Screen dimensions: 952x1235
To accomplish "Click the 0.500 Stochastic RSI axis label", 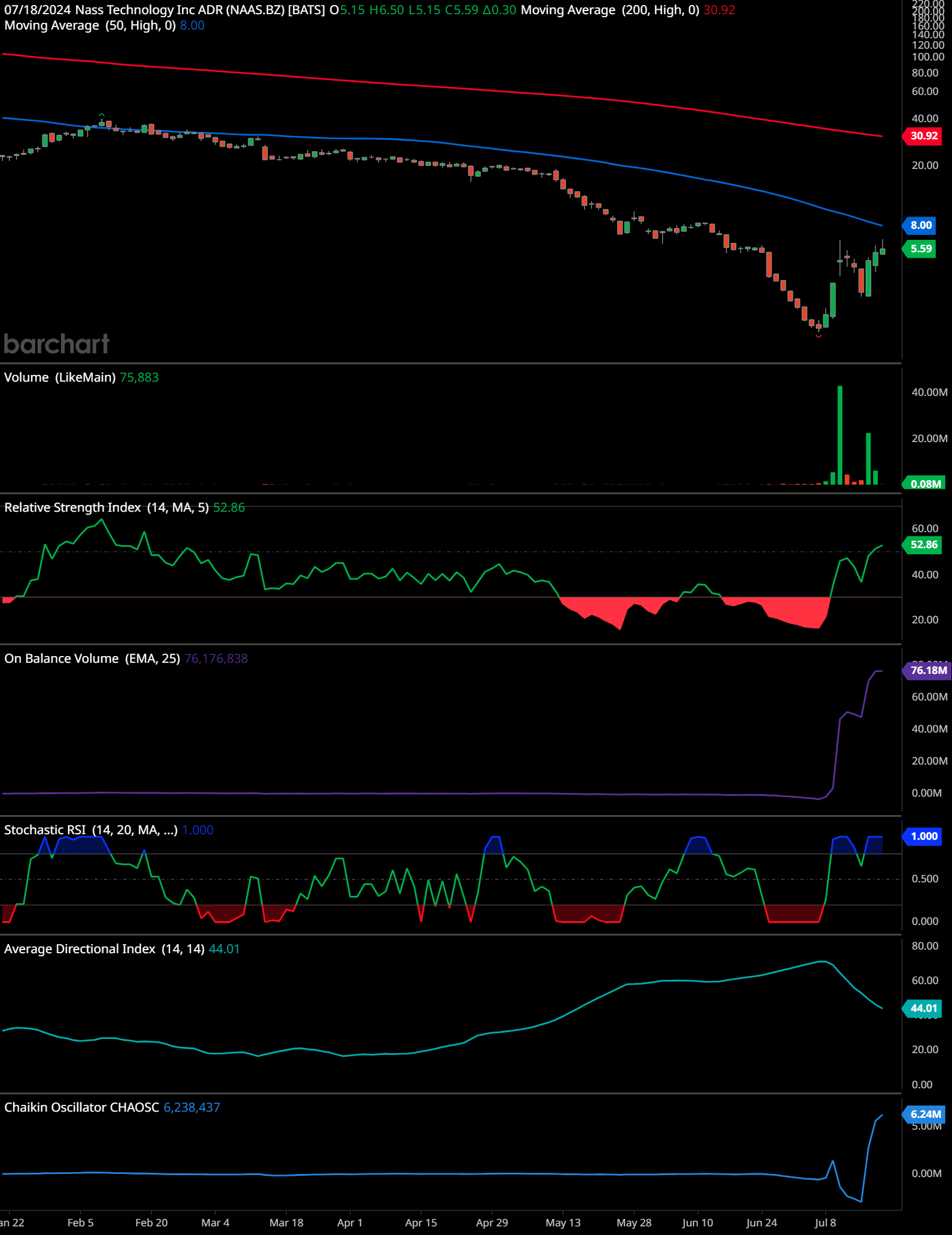I will point(925,879).
